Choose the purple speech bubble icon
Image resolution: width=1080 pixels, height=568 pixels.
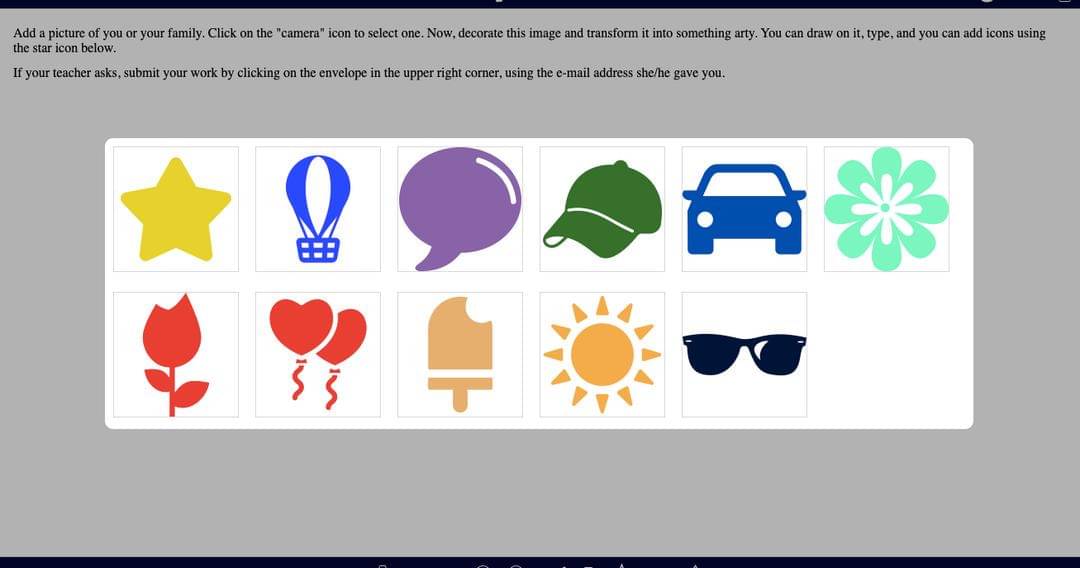(460, 209)
